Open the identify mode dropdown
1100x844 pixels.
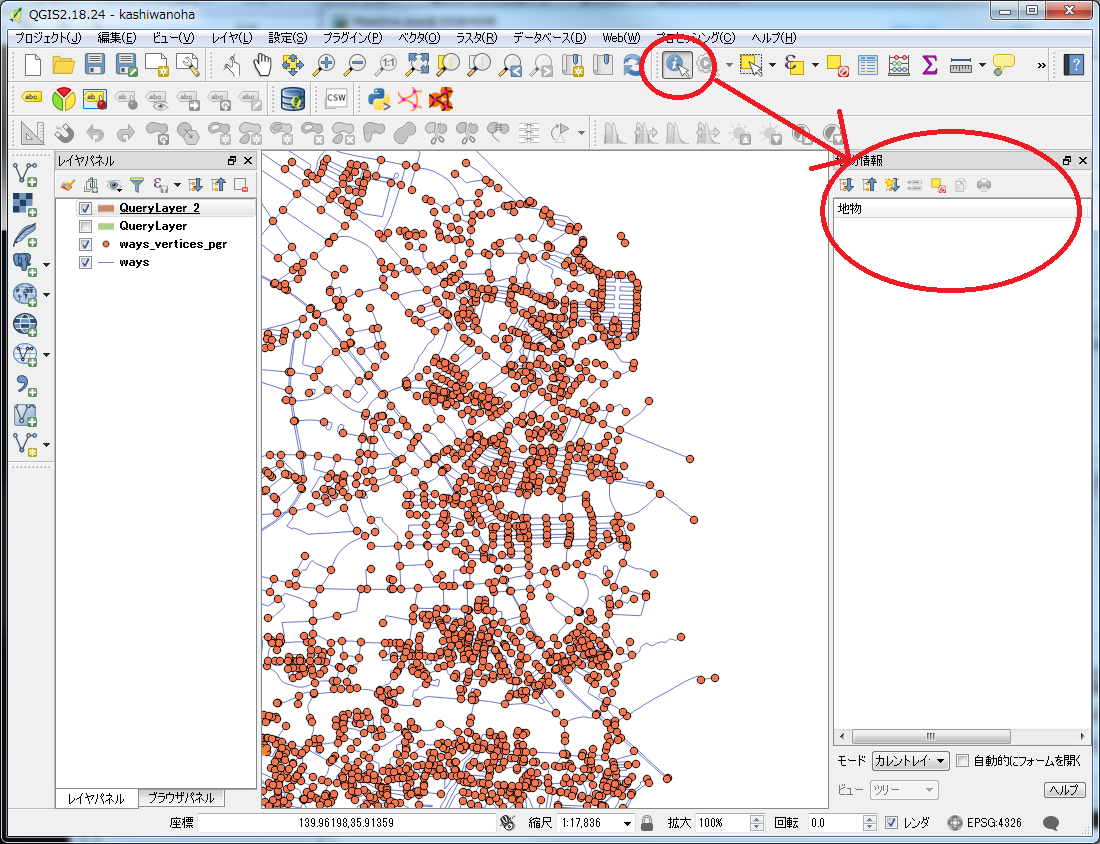click(x=910, y=761)
